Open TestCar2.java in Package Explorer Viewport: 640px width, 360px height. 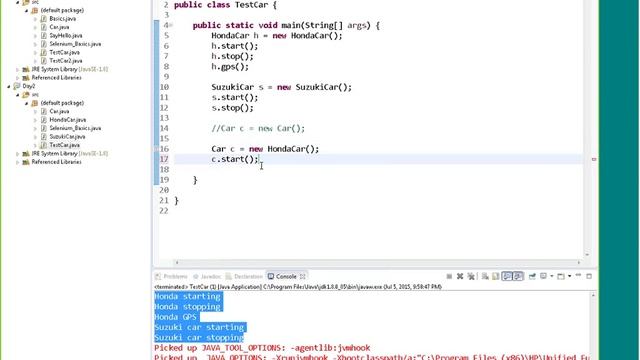[66, 61]
